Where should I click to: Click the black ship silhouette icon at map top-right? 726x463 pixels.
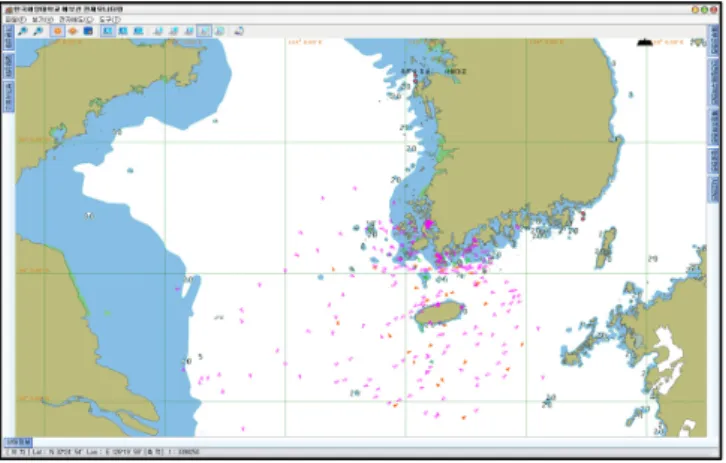(x=645, y=43)
